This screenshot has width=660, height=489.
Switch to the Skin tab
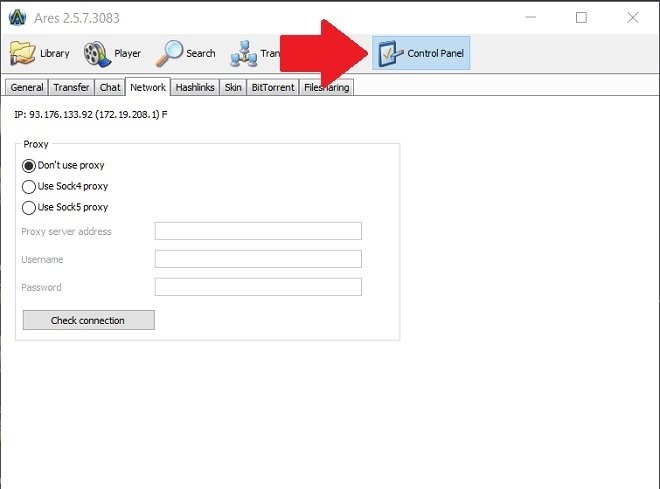[233, 88]
